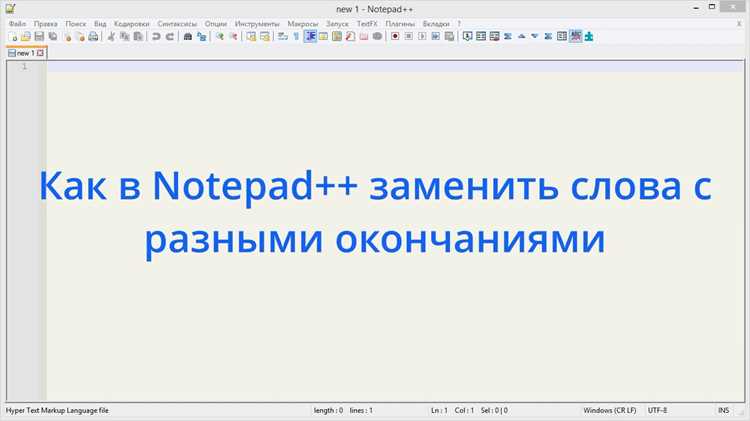Click the Copy toolbar icon

(x=124, y=36)
